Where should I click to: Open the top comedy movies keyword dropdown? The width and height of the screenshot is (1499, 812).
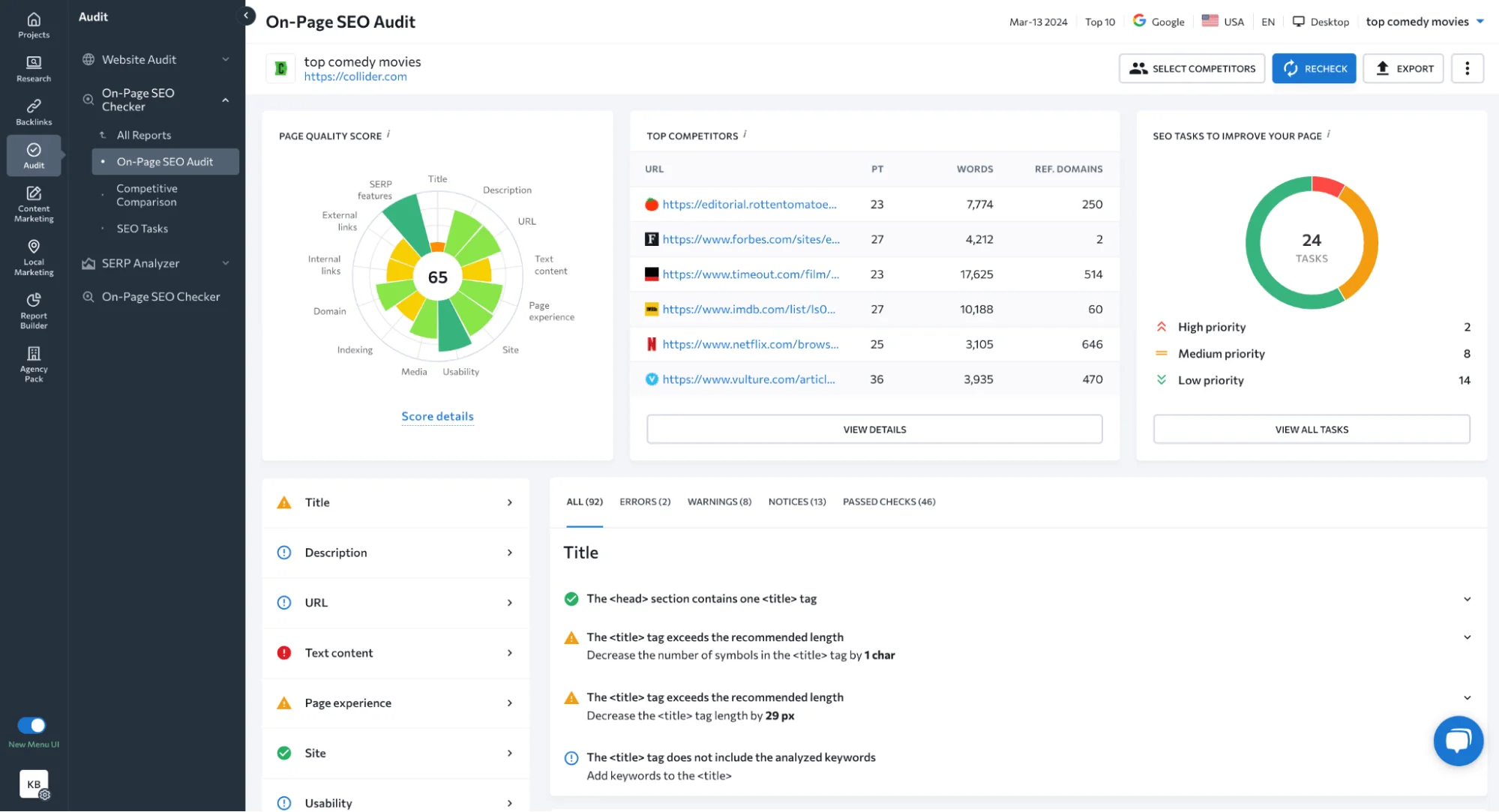tap(1424, 22)
